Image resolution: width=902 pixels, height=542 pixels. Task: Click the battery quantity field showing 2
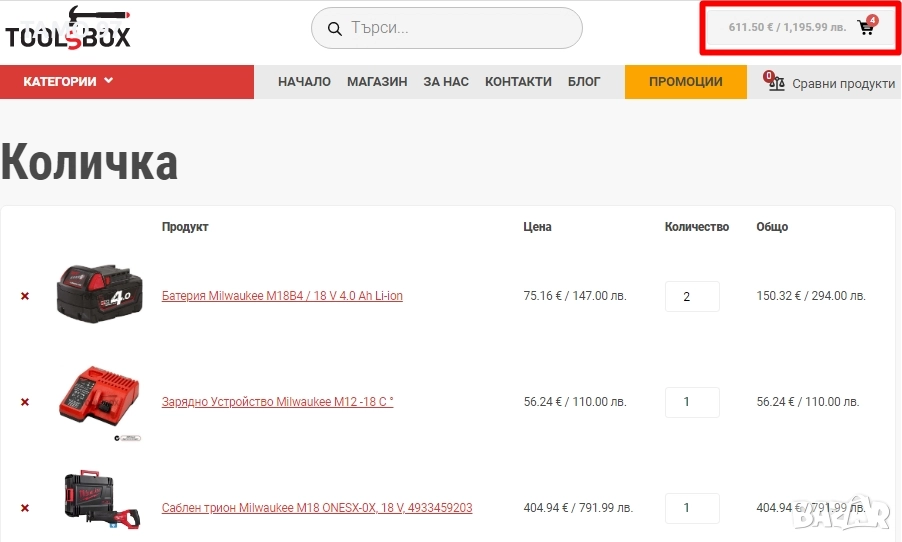point(692,297)
